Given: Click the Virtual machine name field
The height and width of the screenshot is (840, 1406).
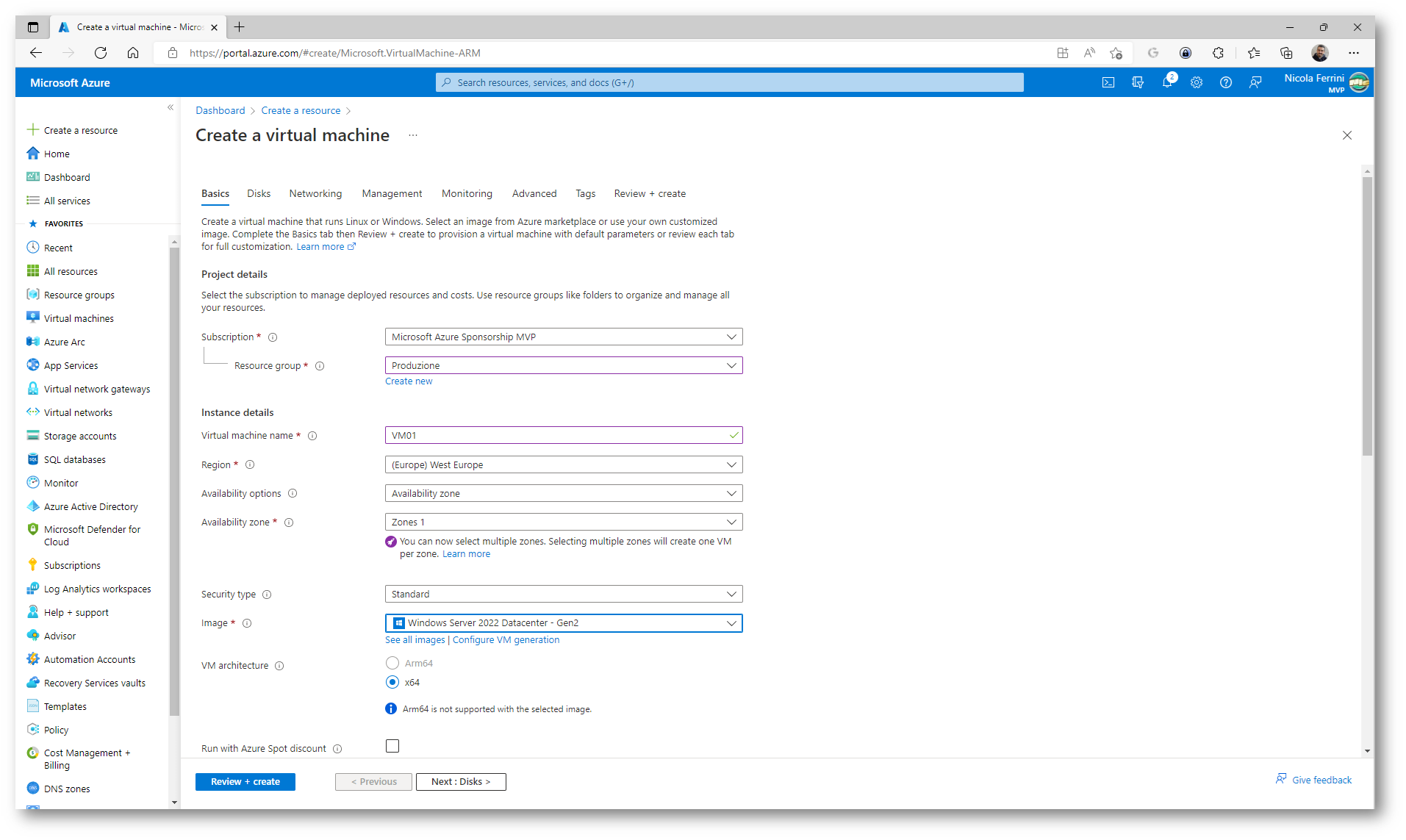Looking at the screenshot, I should [x=564, y=435].
